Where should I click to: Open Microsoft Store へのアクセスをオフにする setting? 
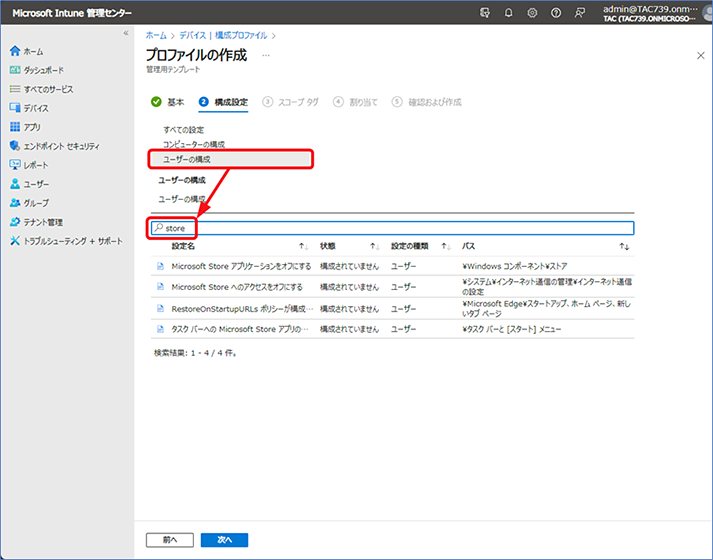[237, 287]
